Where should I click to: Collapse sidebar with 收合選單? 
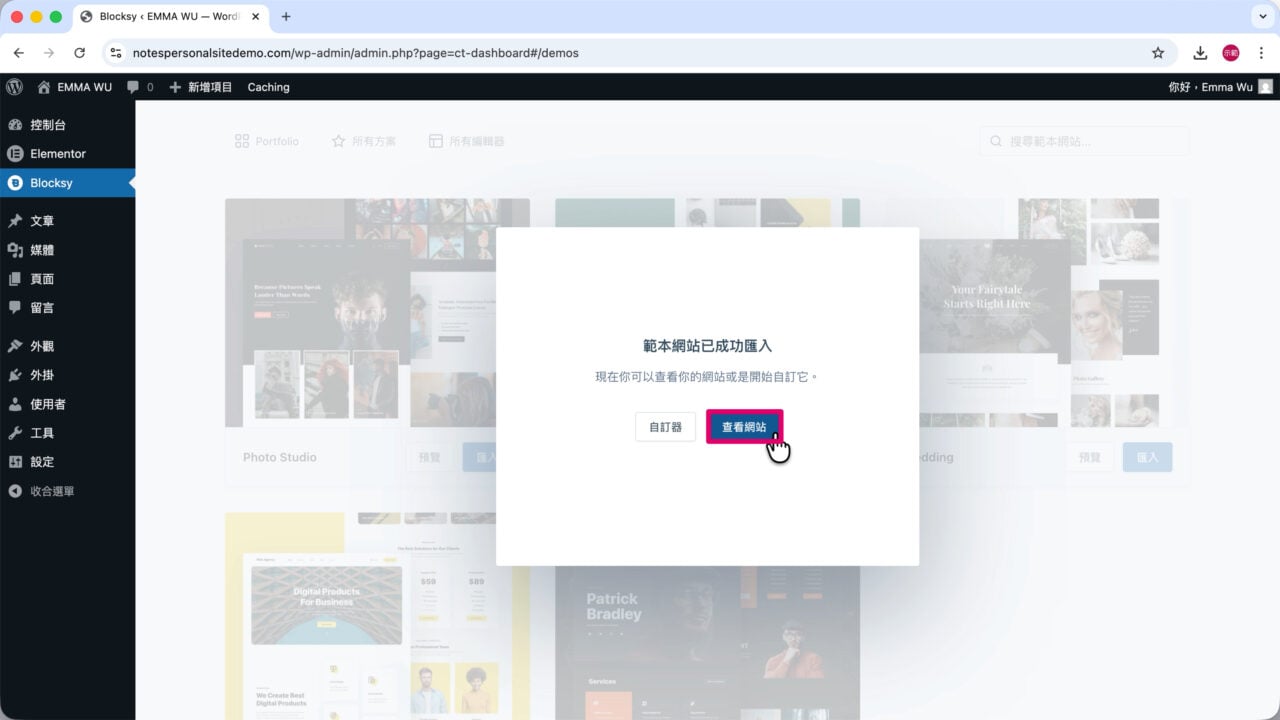[x=67, y=491]
